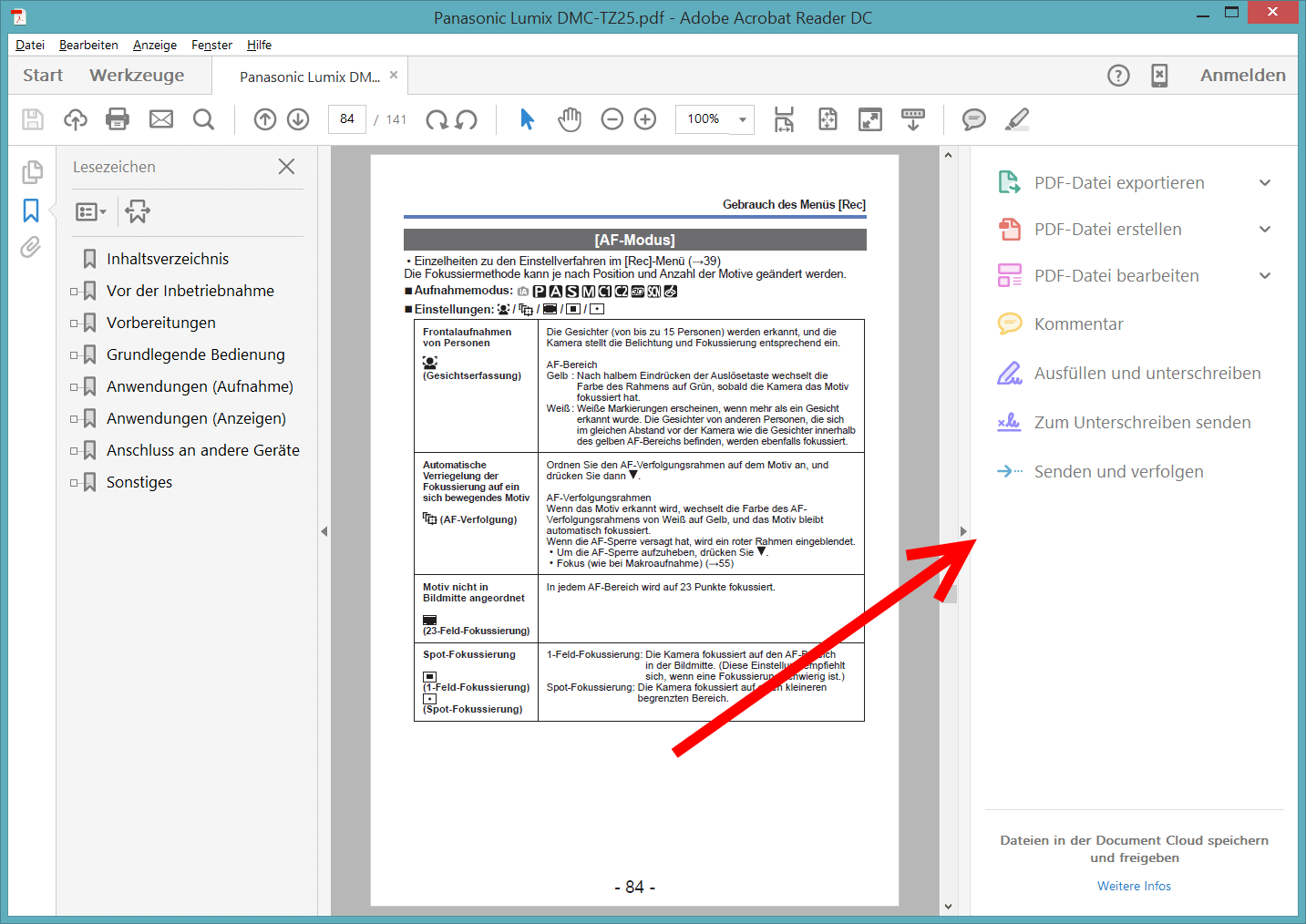The height and width of the screenshot is (924, 1306).
Task: Open the Bearbeiten menu
Action: pyautogui.click(x=88, y=45)
